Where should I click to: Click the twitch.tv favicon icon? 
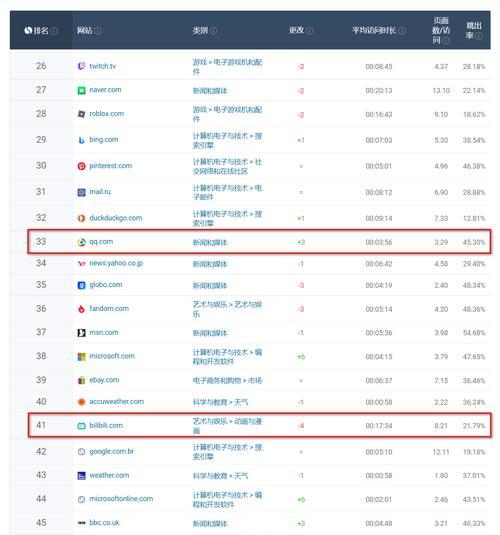81,66
